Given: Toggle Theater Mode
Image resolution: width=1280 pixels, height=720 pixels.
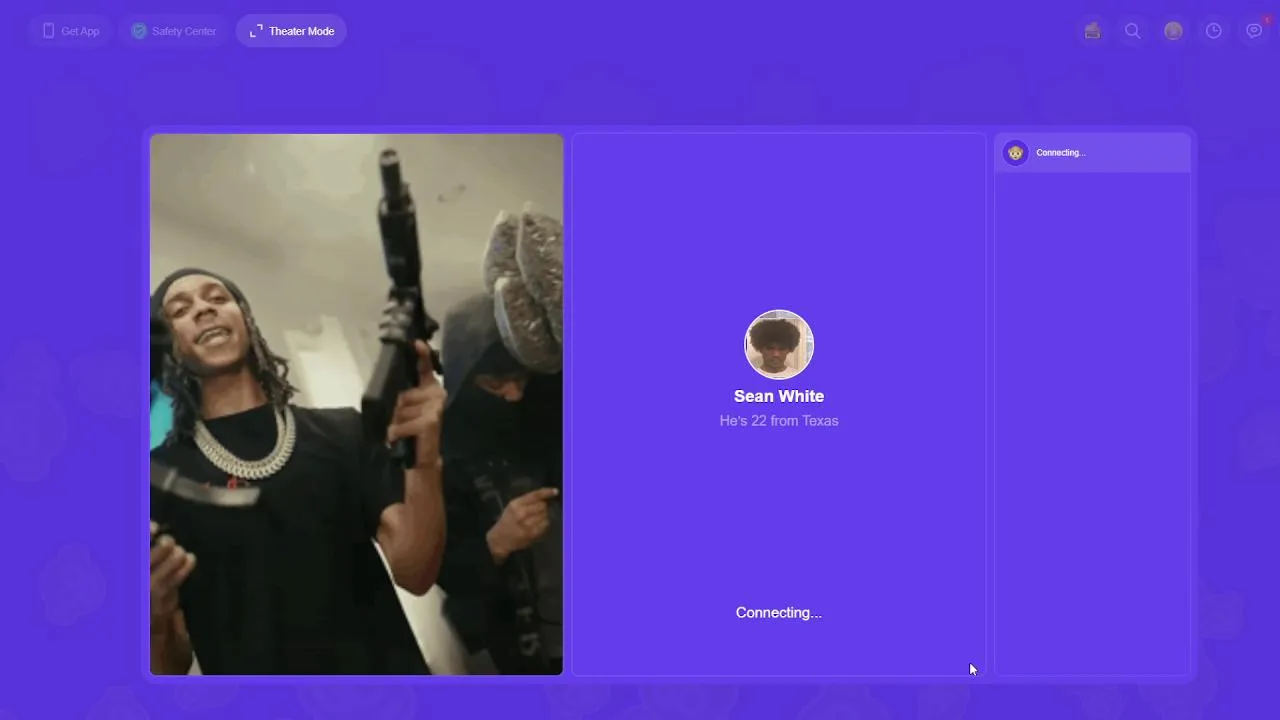Looking at the screenshot, I should click(291, 31).
